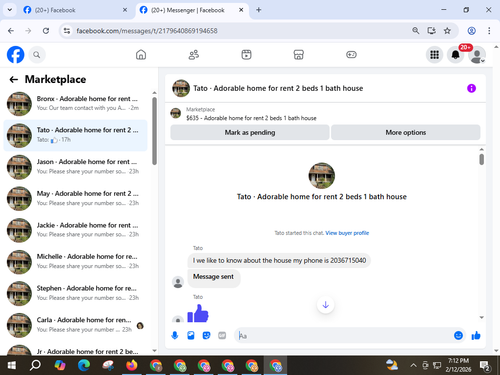Image resolution: width=500 pixels, height=375 pixels.
Task: Open the Michelle conversation
Action: click(x=75, y=262)
